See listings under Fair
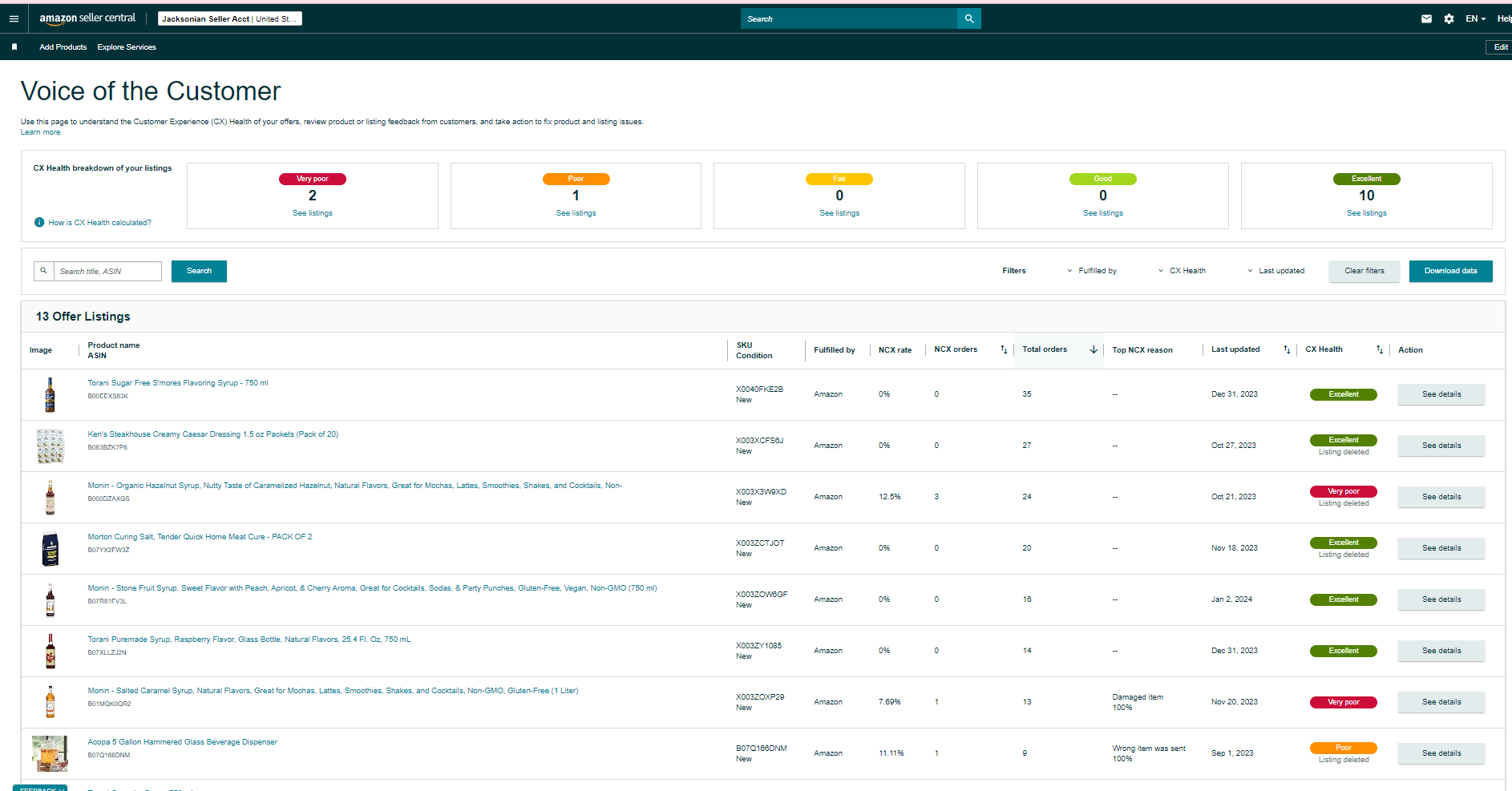 (839, 213)
